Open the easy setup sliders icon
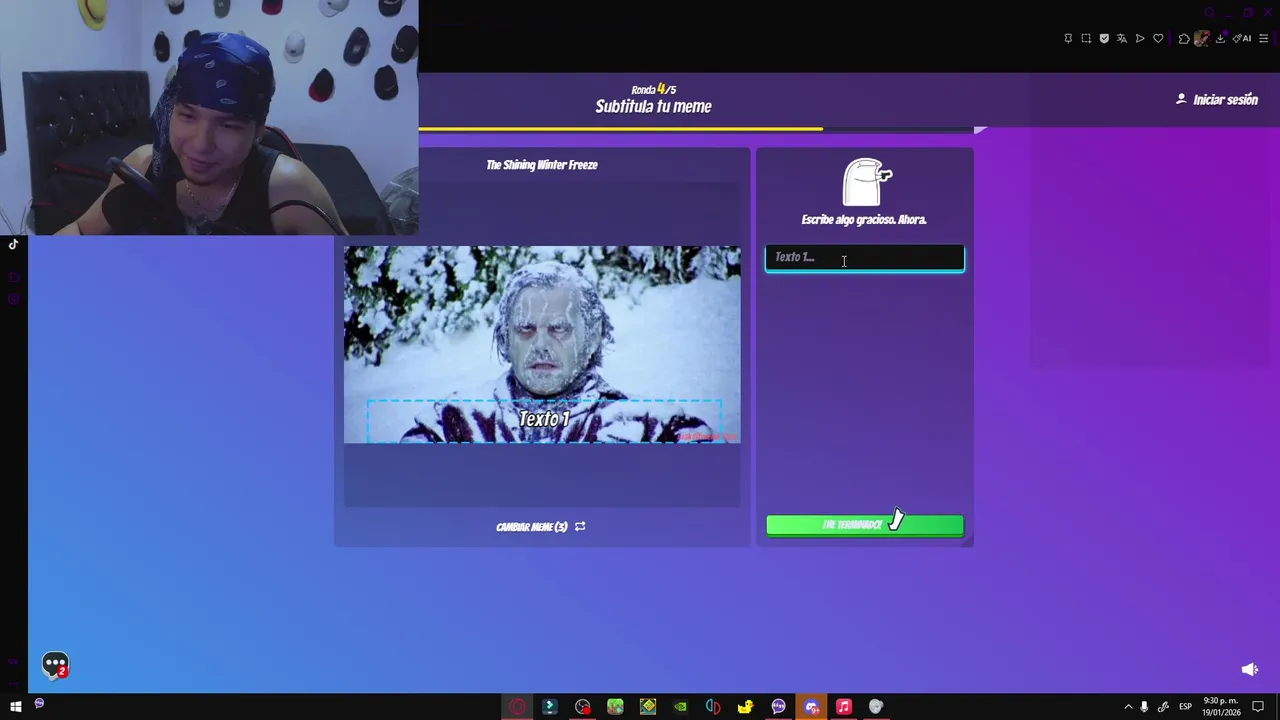The image size is (1280, 720). 1263,38
